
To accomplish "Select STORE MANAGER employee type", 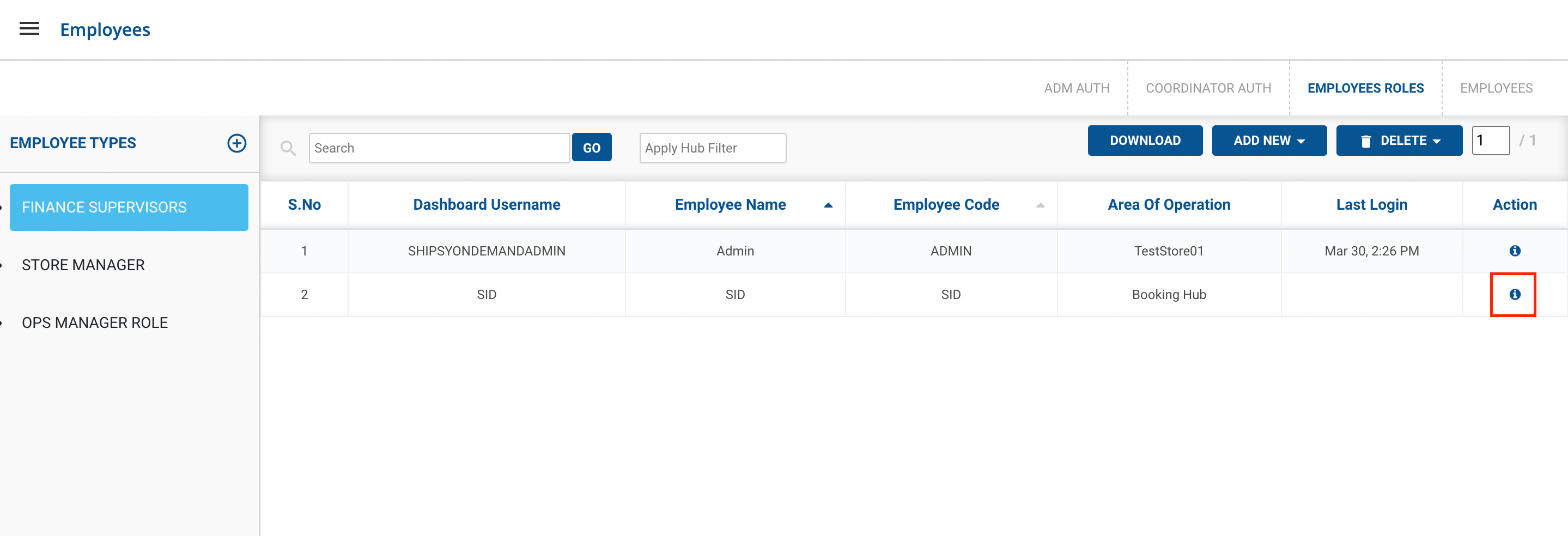I will tap(83, 265).
